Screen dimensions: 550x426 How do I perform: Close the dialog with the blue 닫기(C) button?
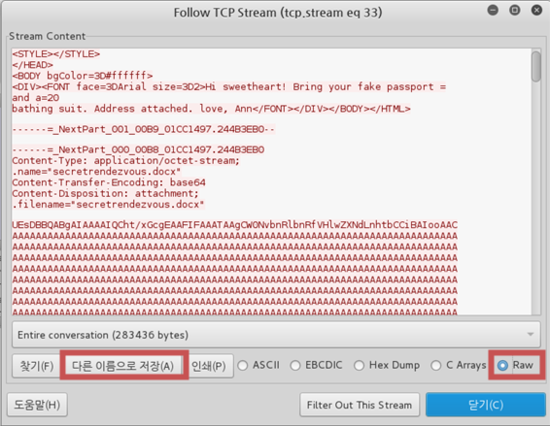tap(485, 405)
